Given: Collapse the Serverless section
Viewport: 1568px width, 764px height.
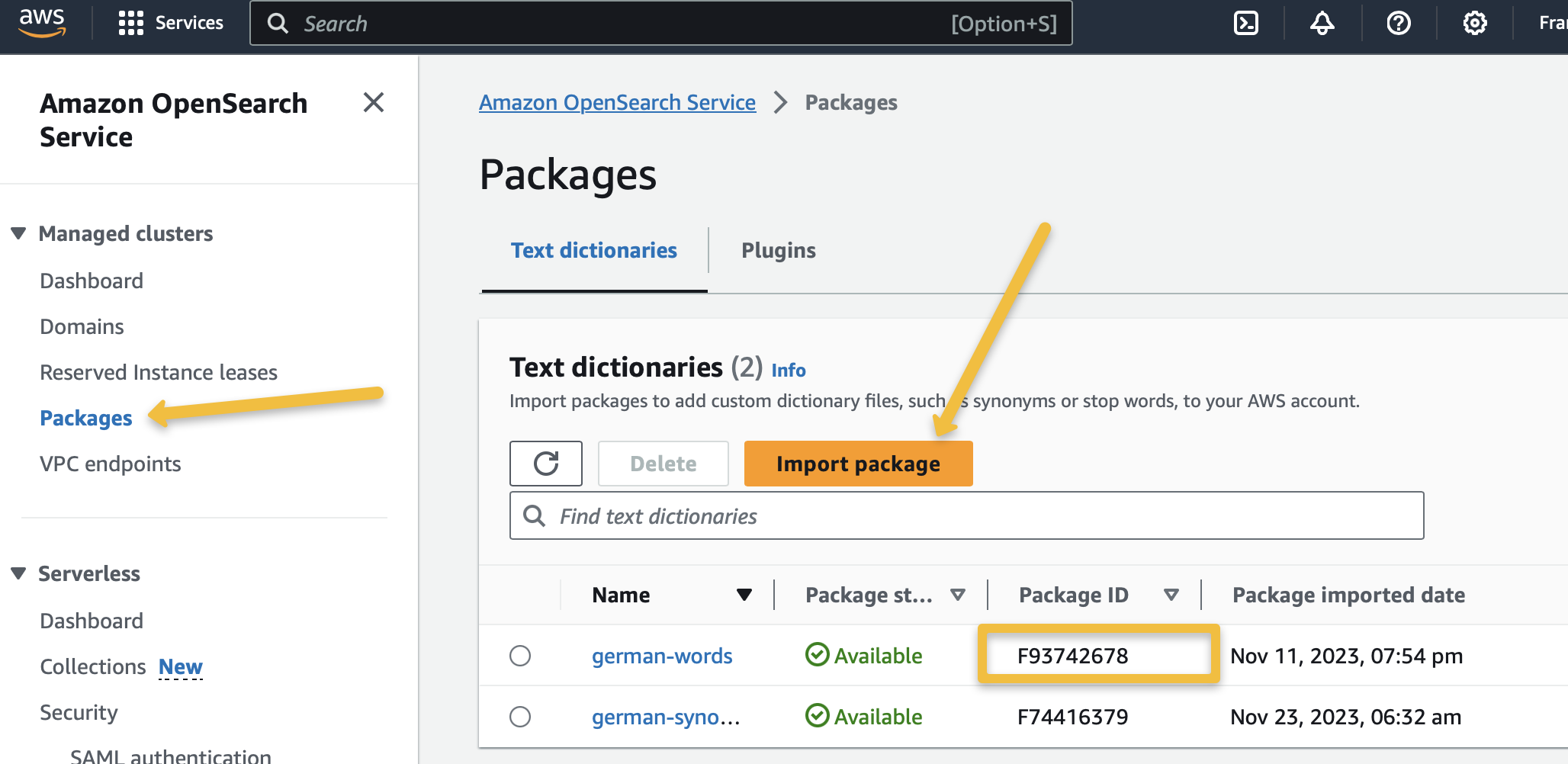Looking at the screenshot, I should coord(19,573).
